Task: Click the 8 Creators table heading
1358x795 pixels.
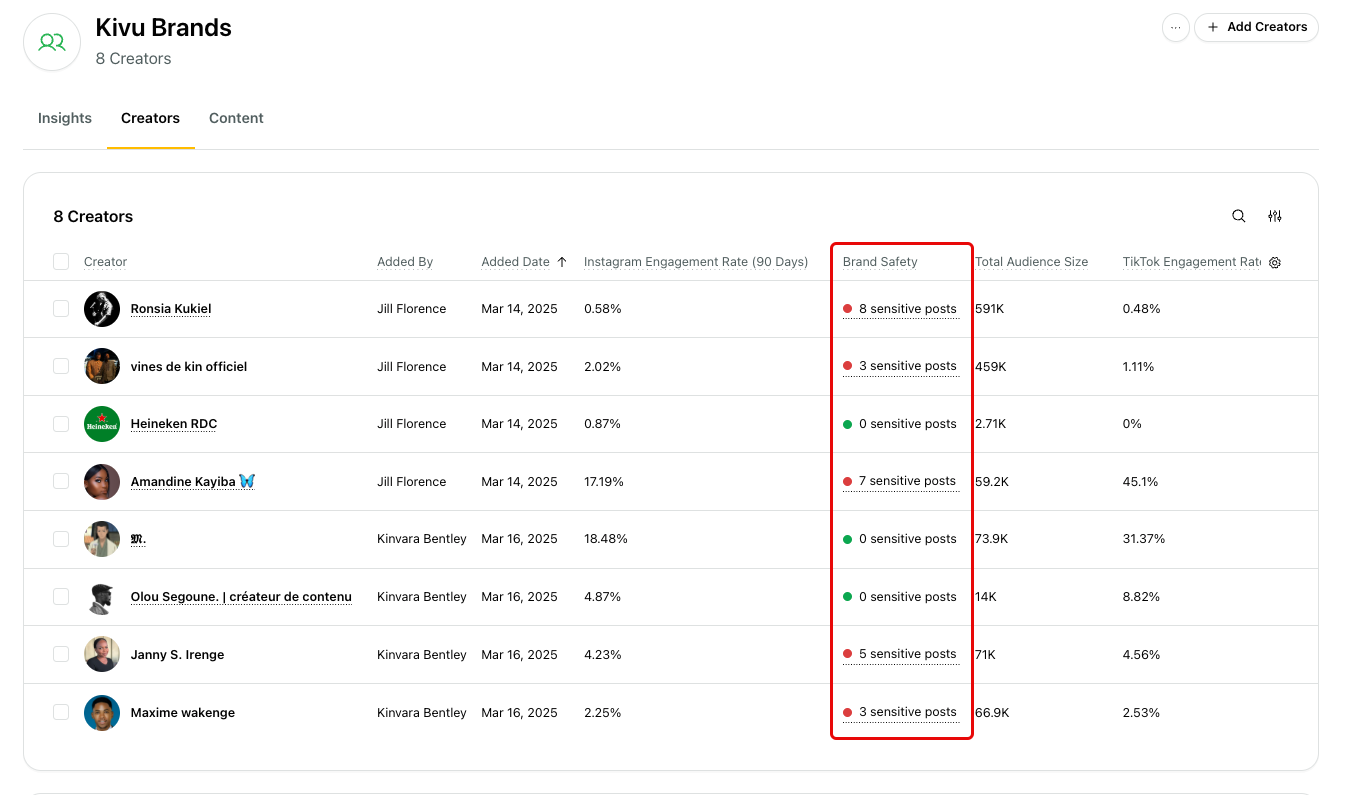Action: [93, 216]
